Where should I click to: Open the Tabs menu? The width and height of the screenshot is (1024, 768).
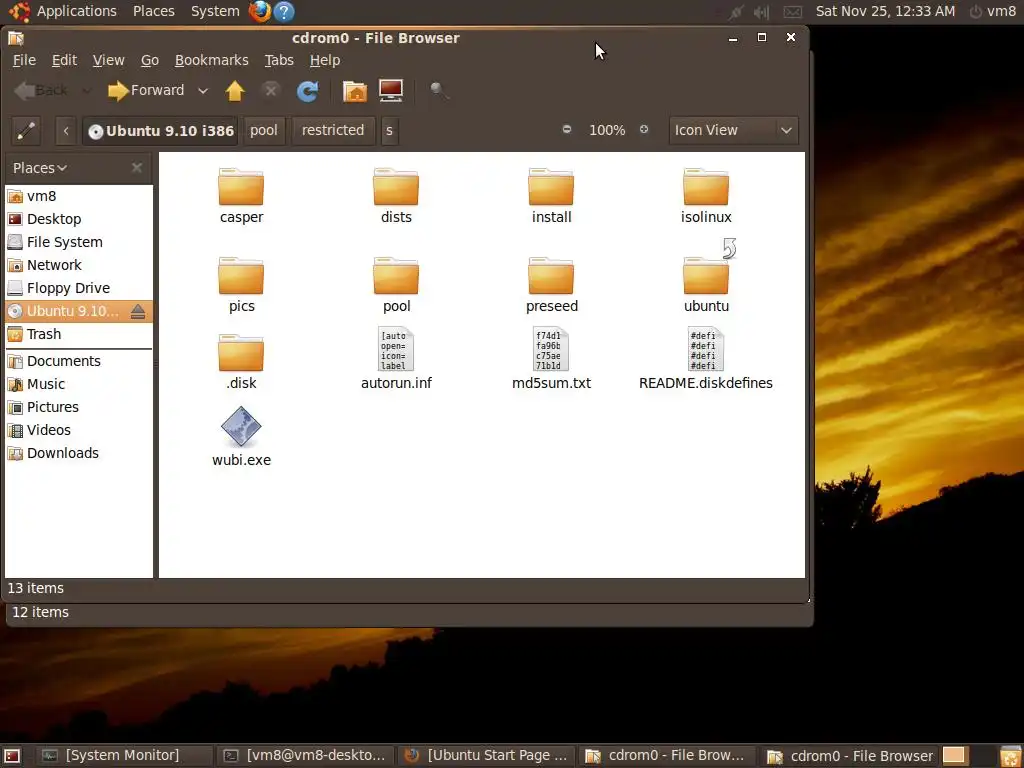[x=279, y=60]
